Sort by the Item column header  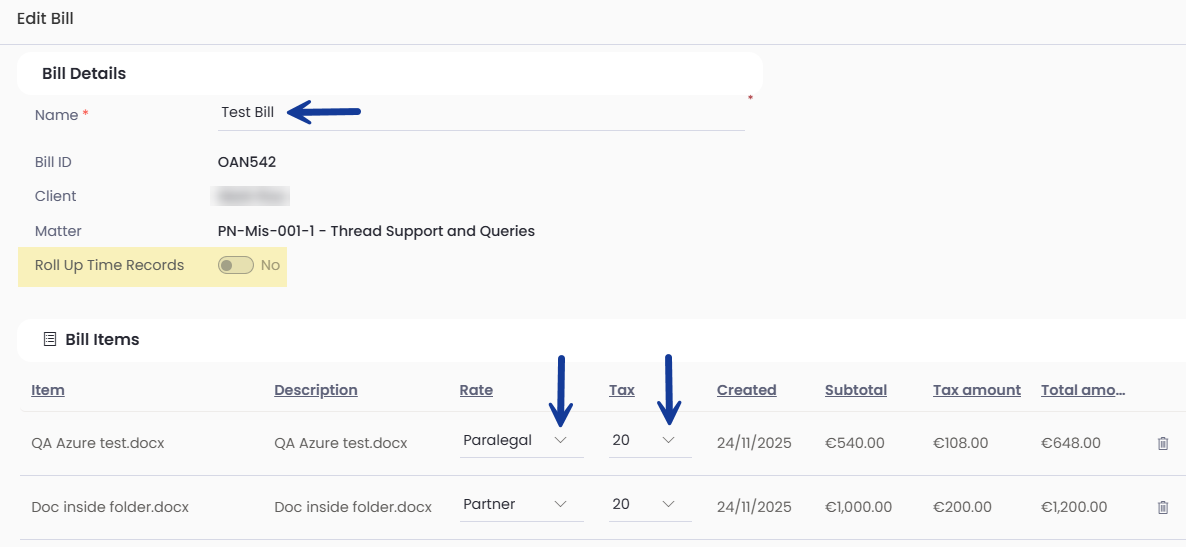tap(48, 390)
